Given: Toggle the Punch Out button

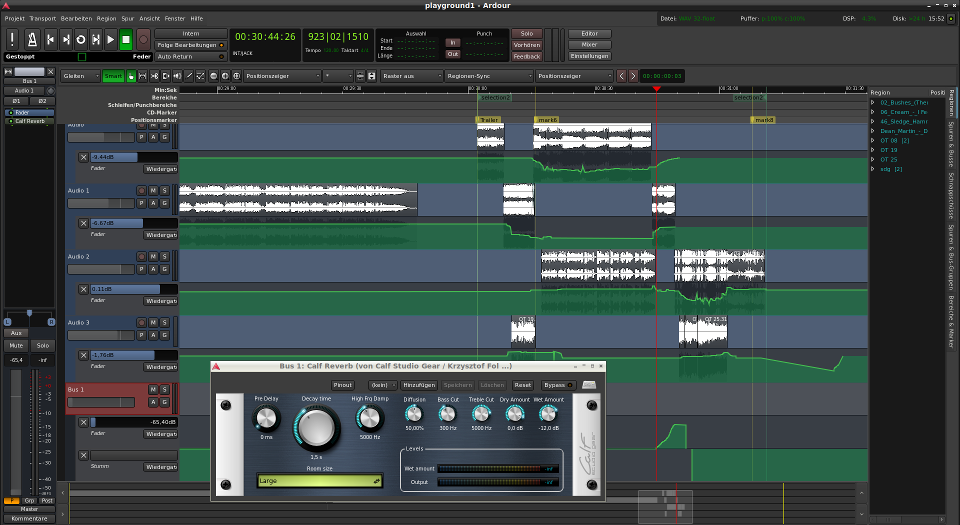Looking at the screenshot, I should [452, 54].
